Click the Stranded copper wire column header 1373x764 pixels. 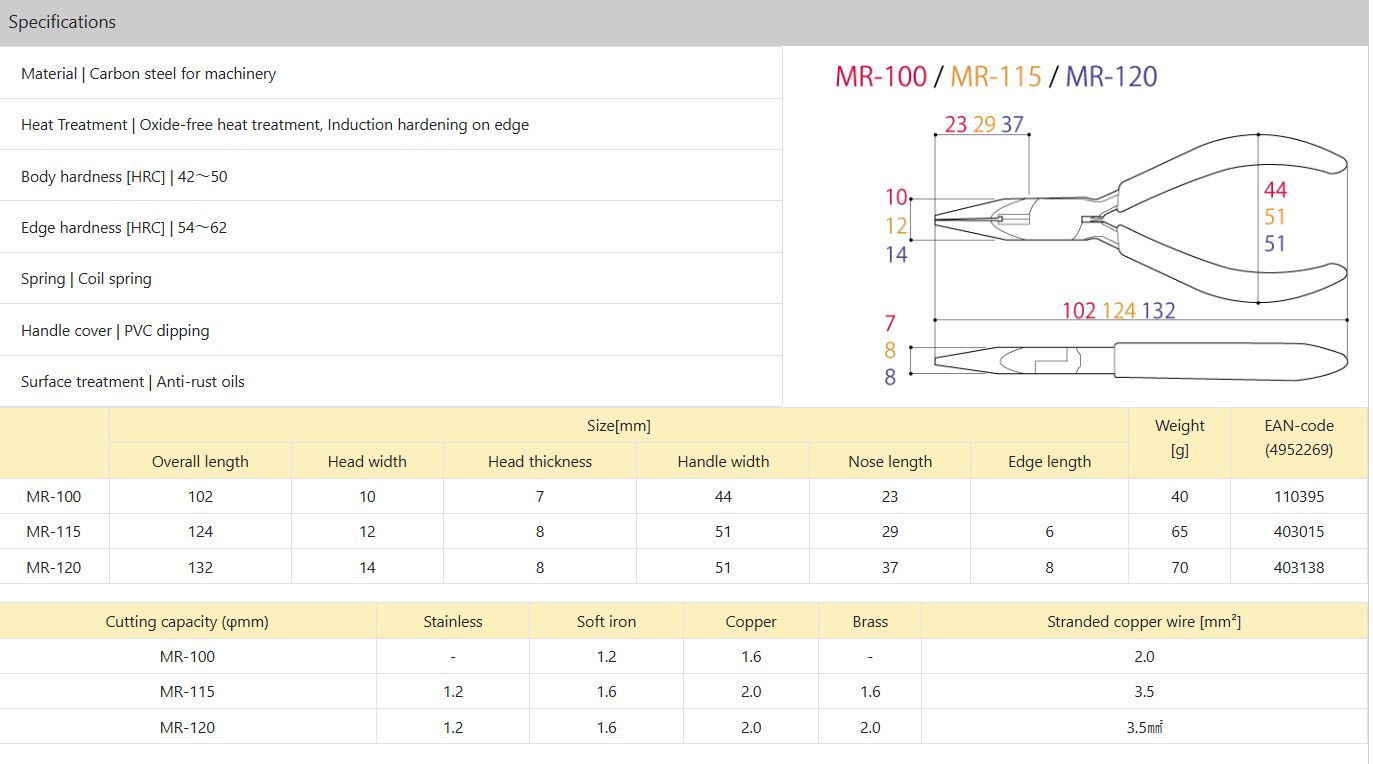pos(1143,621)
